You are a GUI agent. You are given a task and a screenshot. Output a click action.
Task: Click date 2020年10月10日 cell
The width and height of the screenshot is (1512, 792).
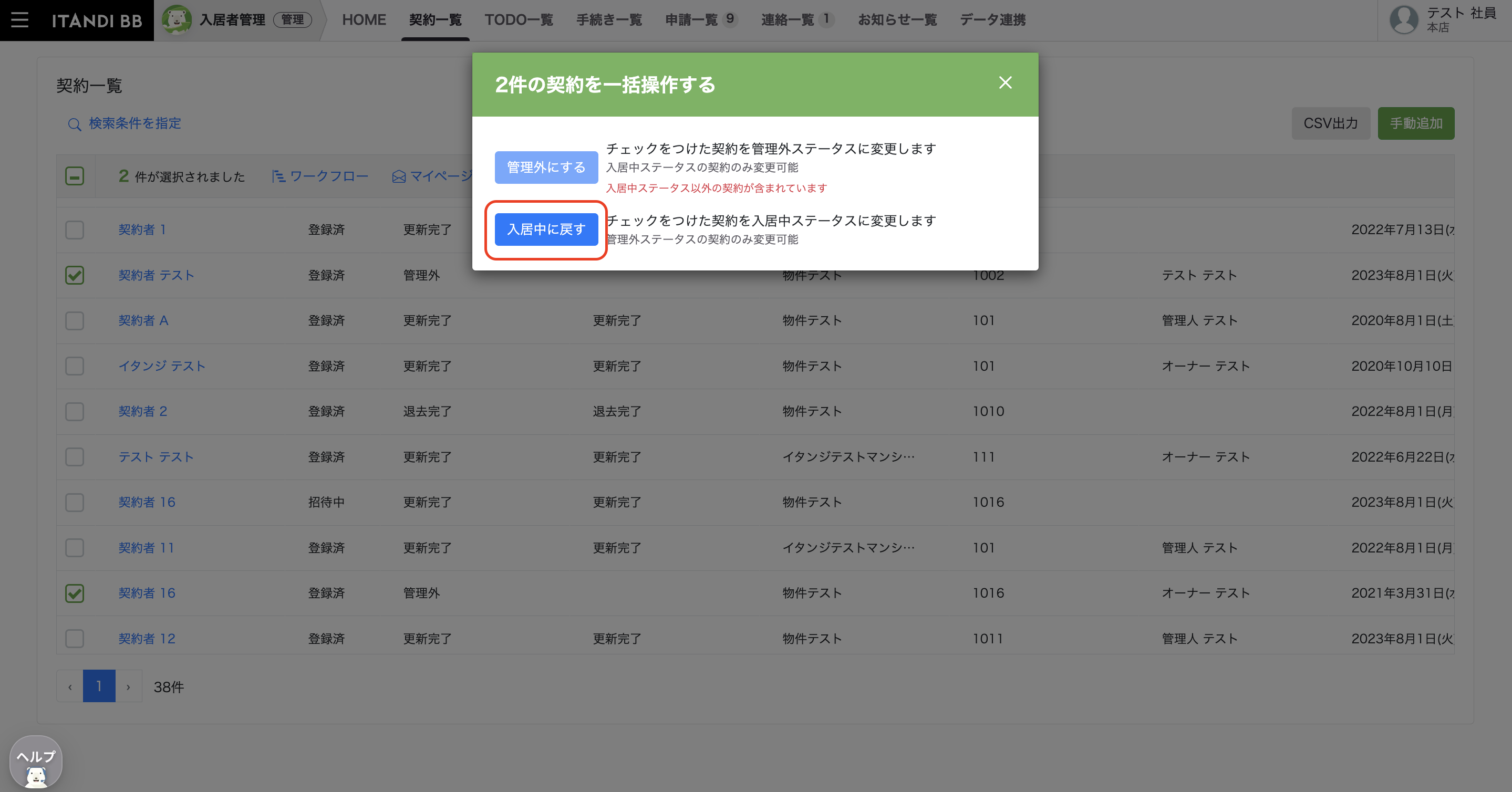coord(1402,366)
